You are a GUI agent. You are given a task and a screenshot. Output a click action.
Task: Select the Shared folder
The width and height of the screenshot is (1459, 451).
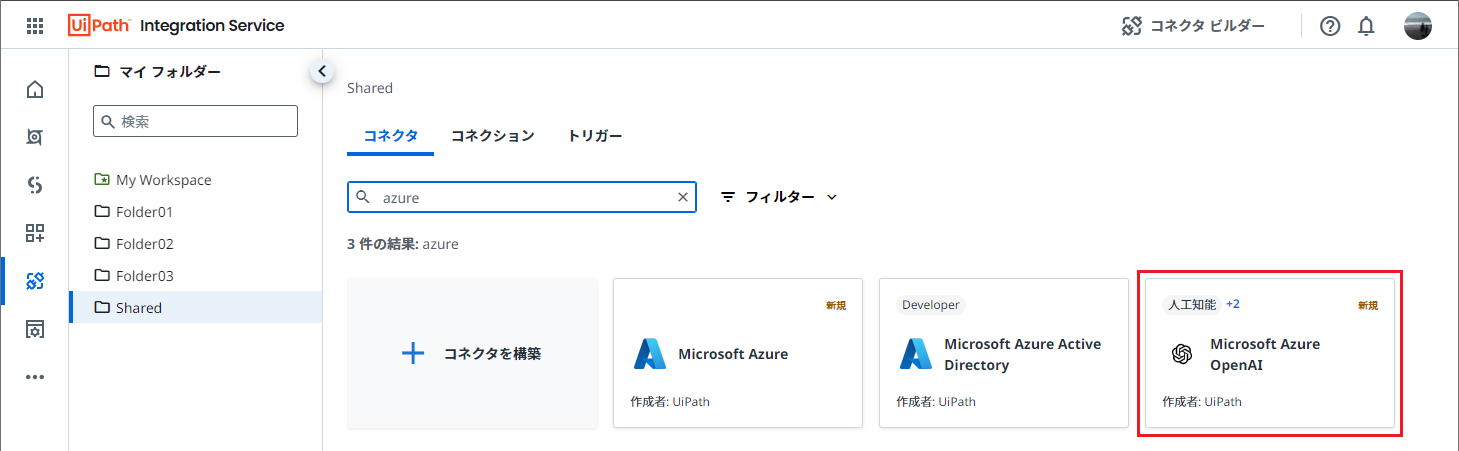click(195, 308)
